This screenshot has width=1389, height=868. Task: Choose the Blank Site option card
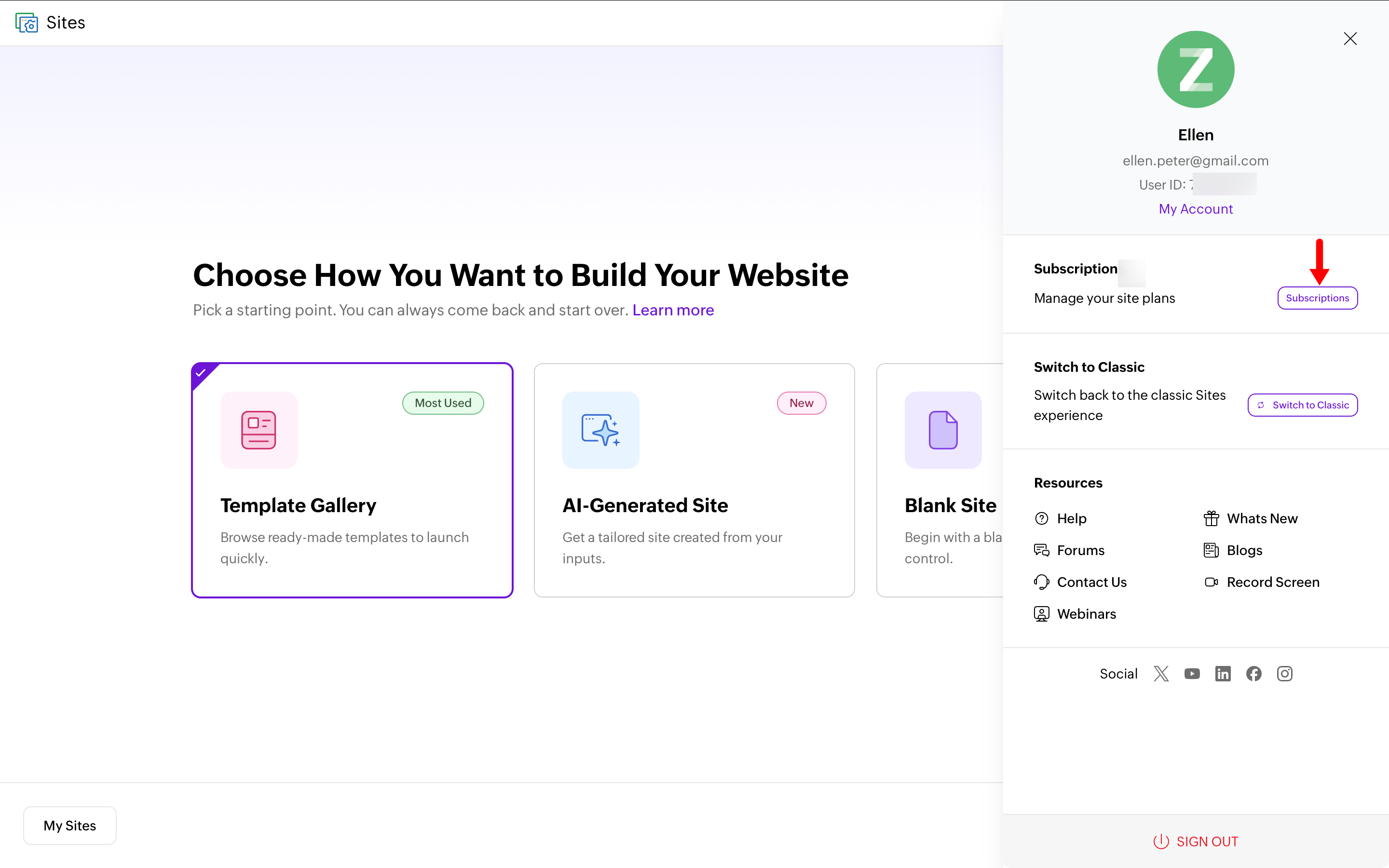coord(940,480)
